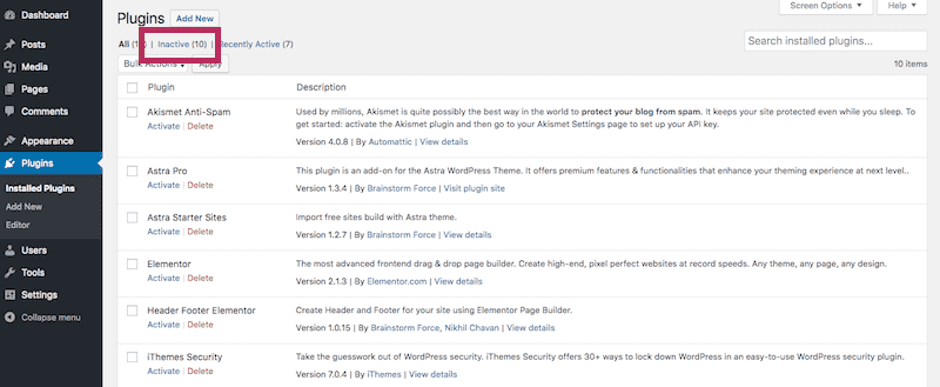View details for Akismet Anti-Spam
Image resolution: width=940 pixels, height=387 pixels.
[x=444, y=142]
